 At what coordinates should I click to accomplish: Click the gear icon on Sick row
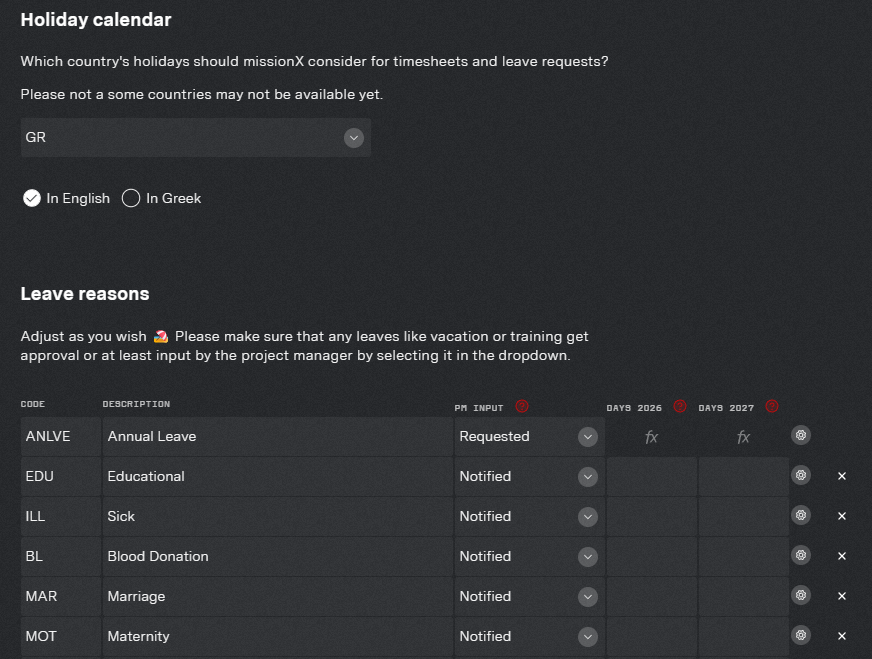click(x=801, y=516)
